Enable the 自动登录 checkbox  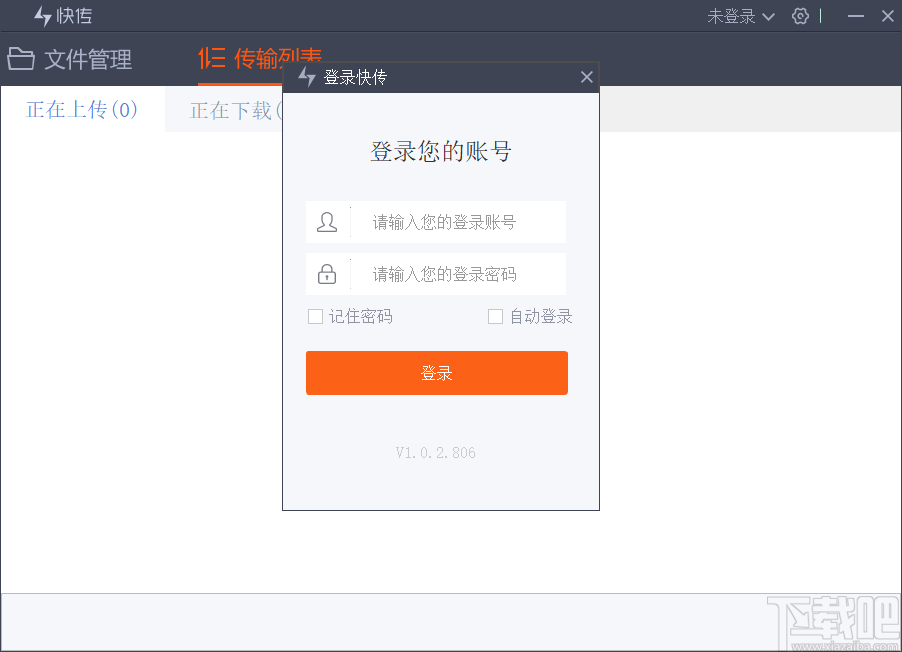point(495,316)
